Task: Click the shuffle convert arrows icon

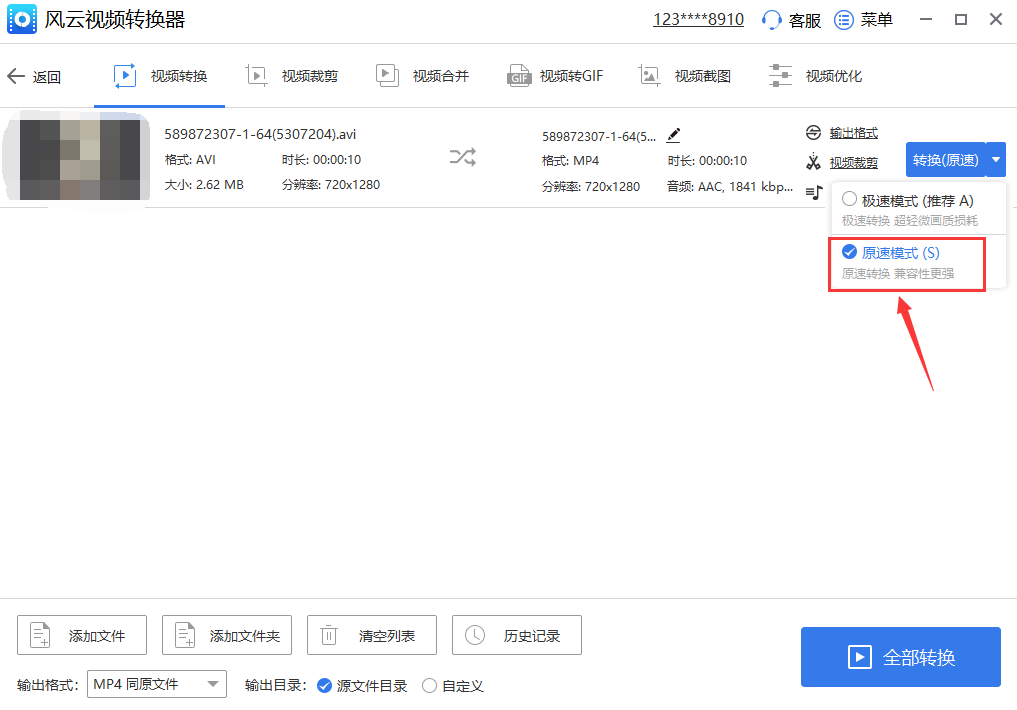Action: pos(462,157)
